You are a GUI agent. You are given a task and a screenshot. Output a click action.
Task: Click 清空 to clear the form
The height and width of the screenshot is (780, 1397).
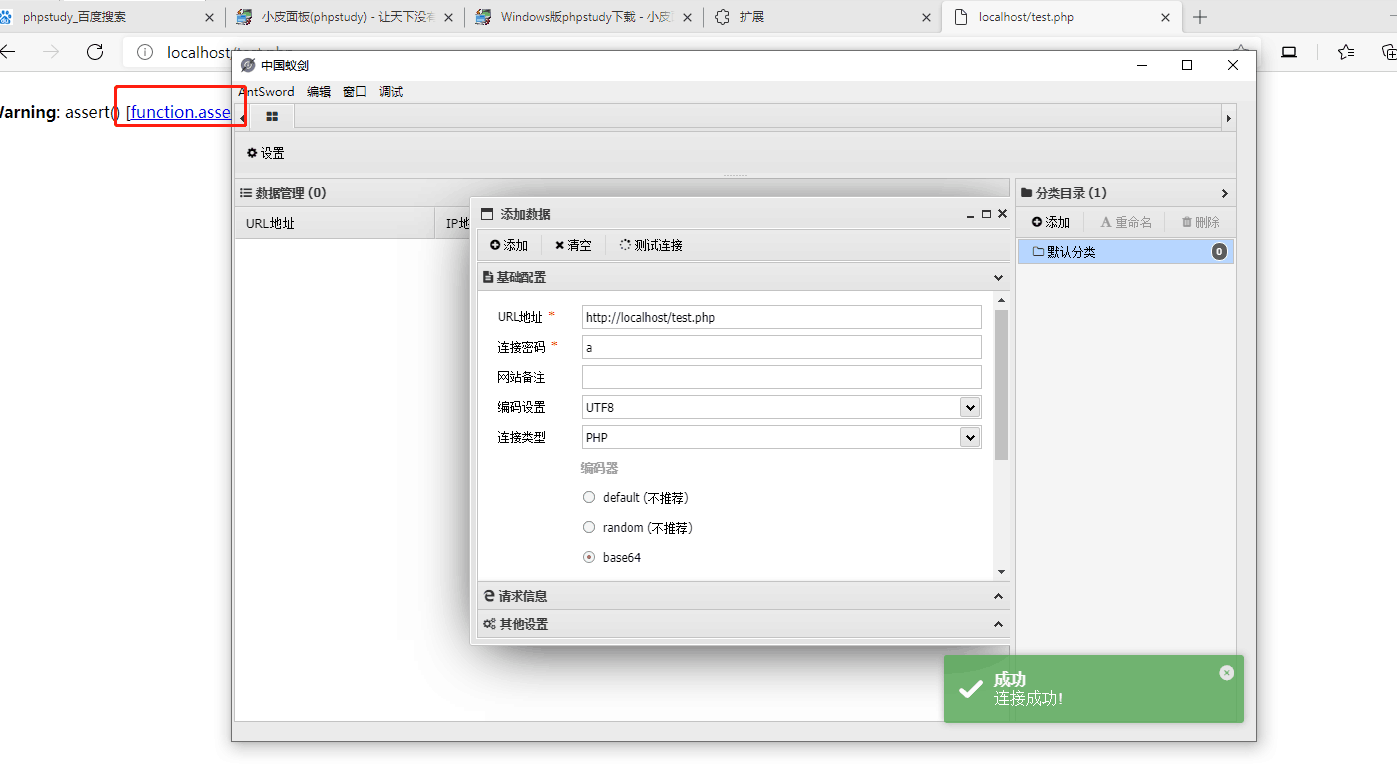click(x=573, y=245)
